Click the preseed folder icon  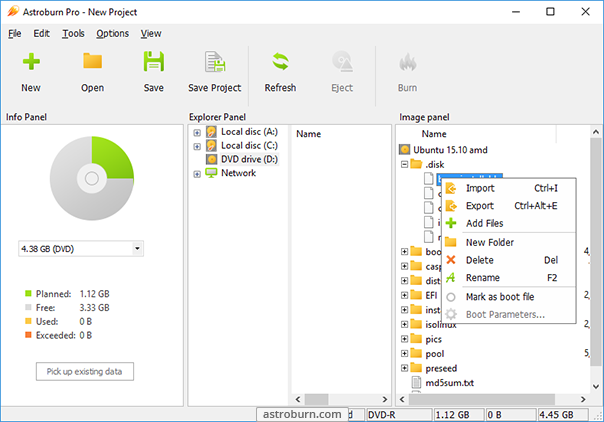tap(416, 368)
